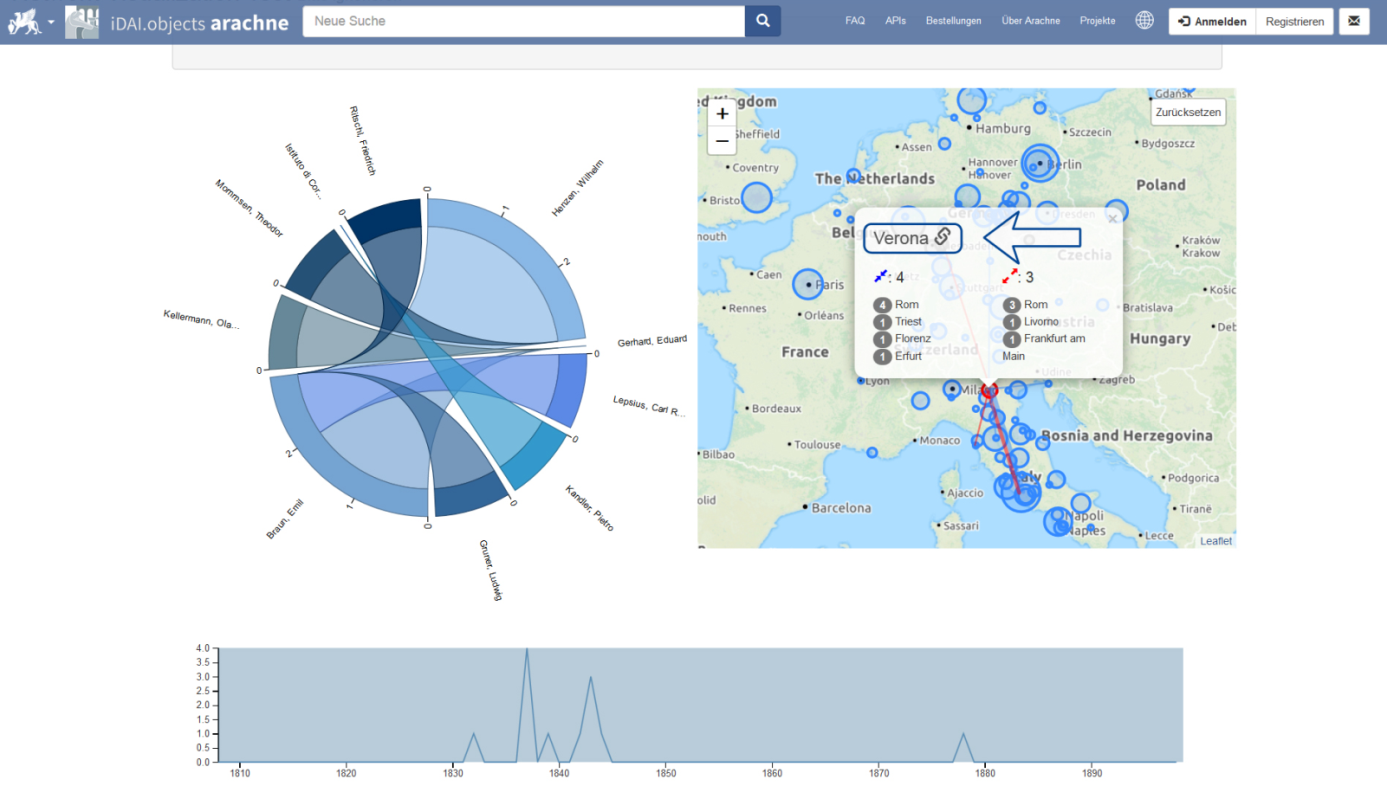Open the Bestellungen menu item
Screen dimensions: 1387x786
pos(953,21)
